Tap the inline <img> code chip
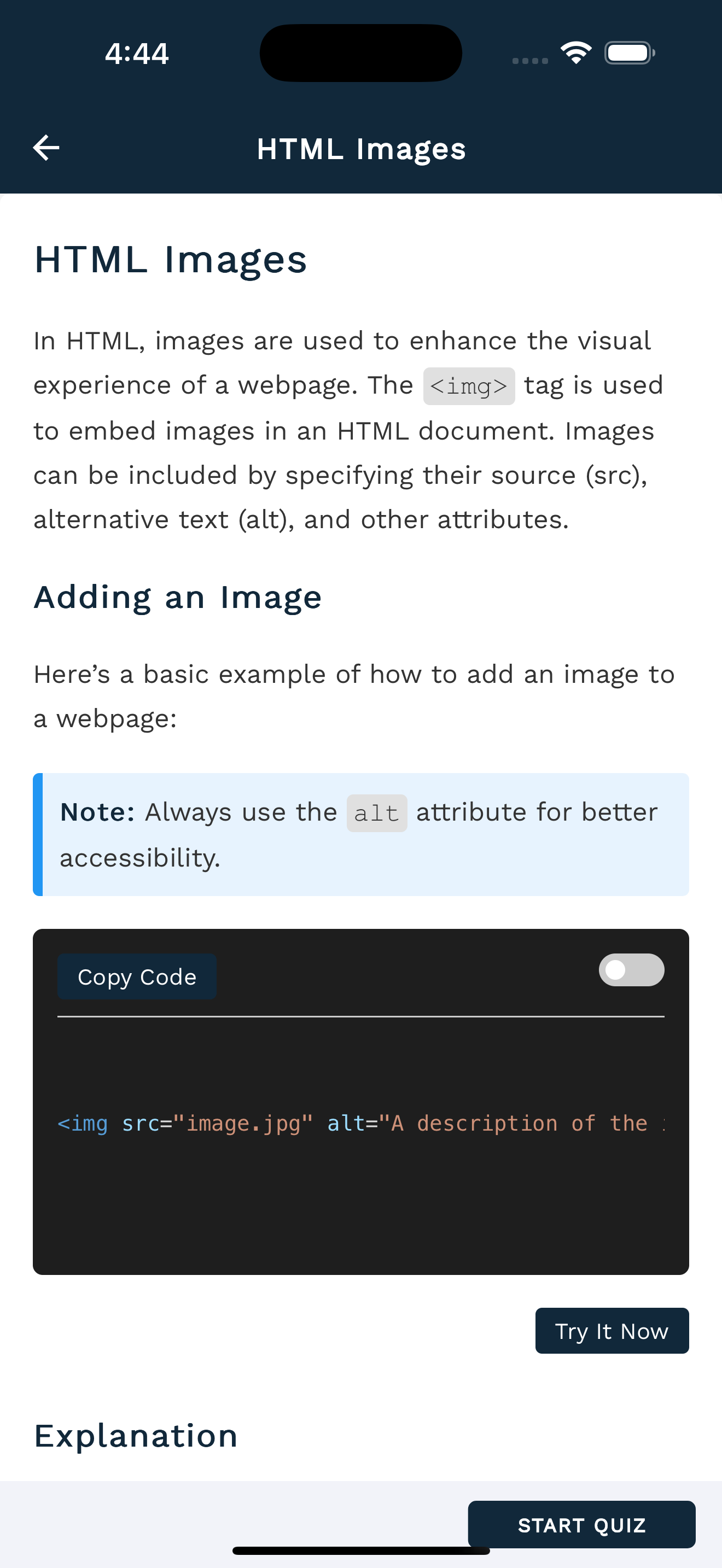Screen dimensions: 722x1568 coord(469,385)
